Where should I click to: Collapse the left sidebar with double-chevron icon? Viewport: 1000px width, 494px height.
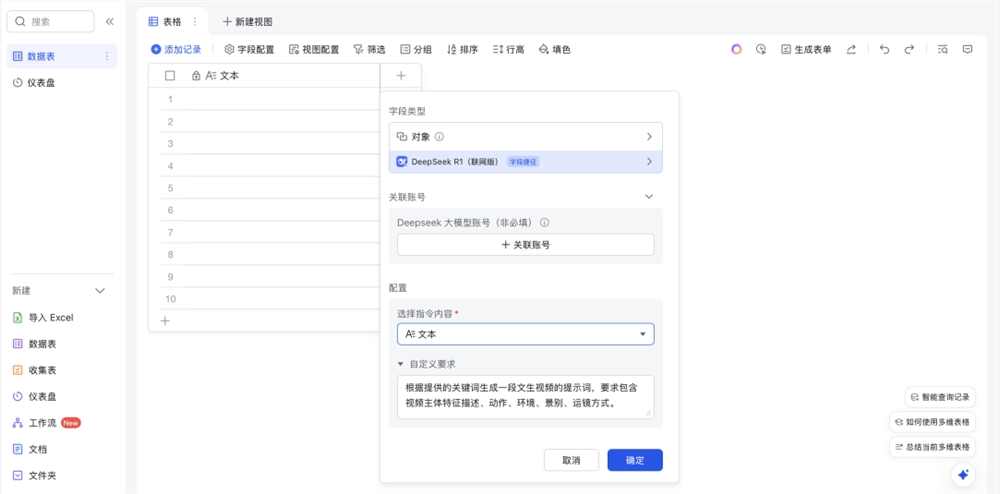(x=109, y=21)
